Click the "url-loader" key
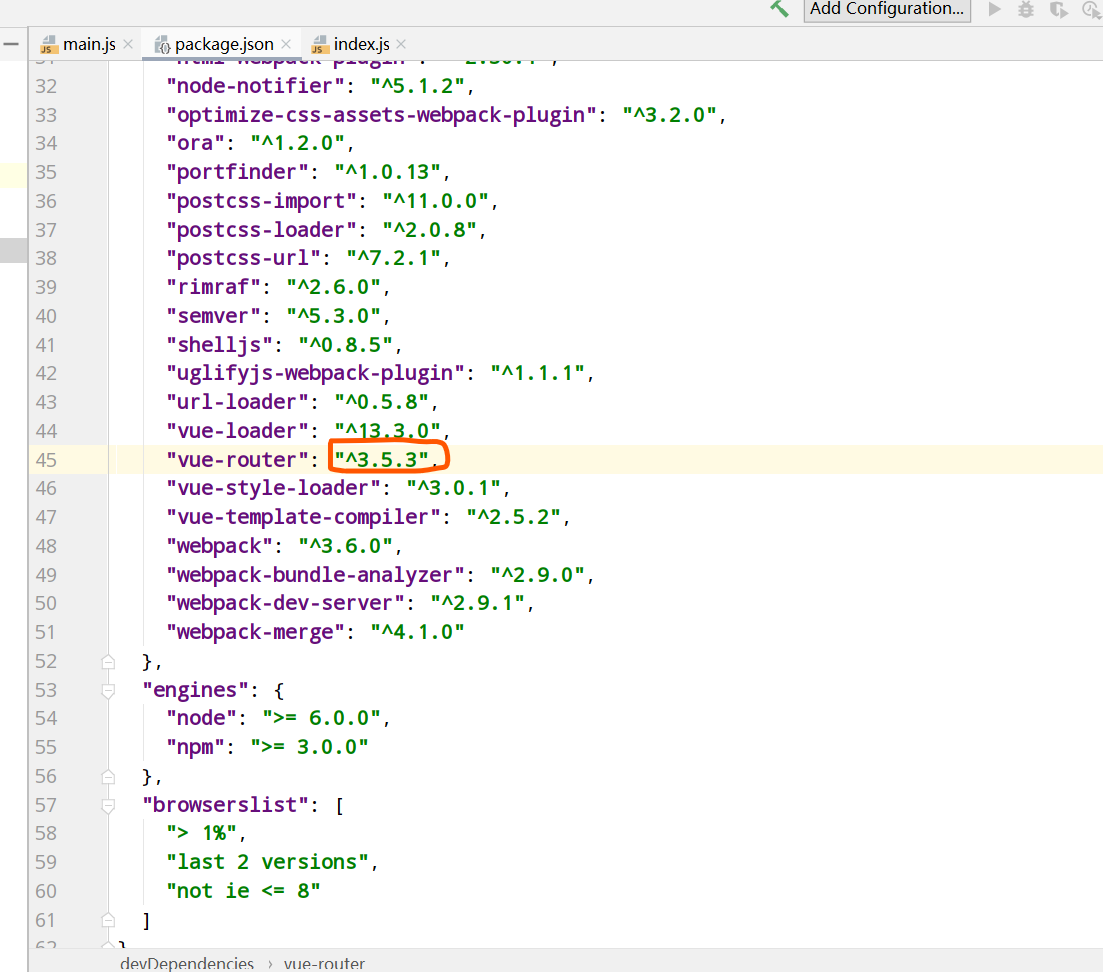This screenshot has height=972, width=1103. pos(237,402)
